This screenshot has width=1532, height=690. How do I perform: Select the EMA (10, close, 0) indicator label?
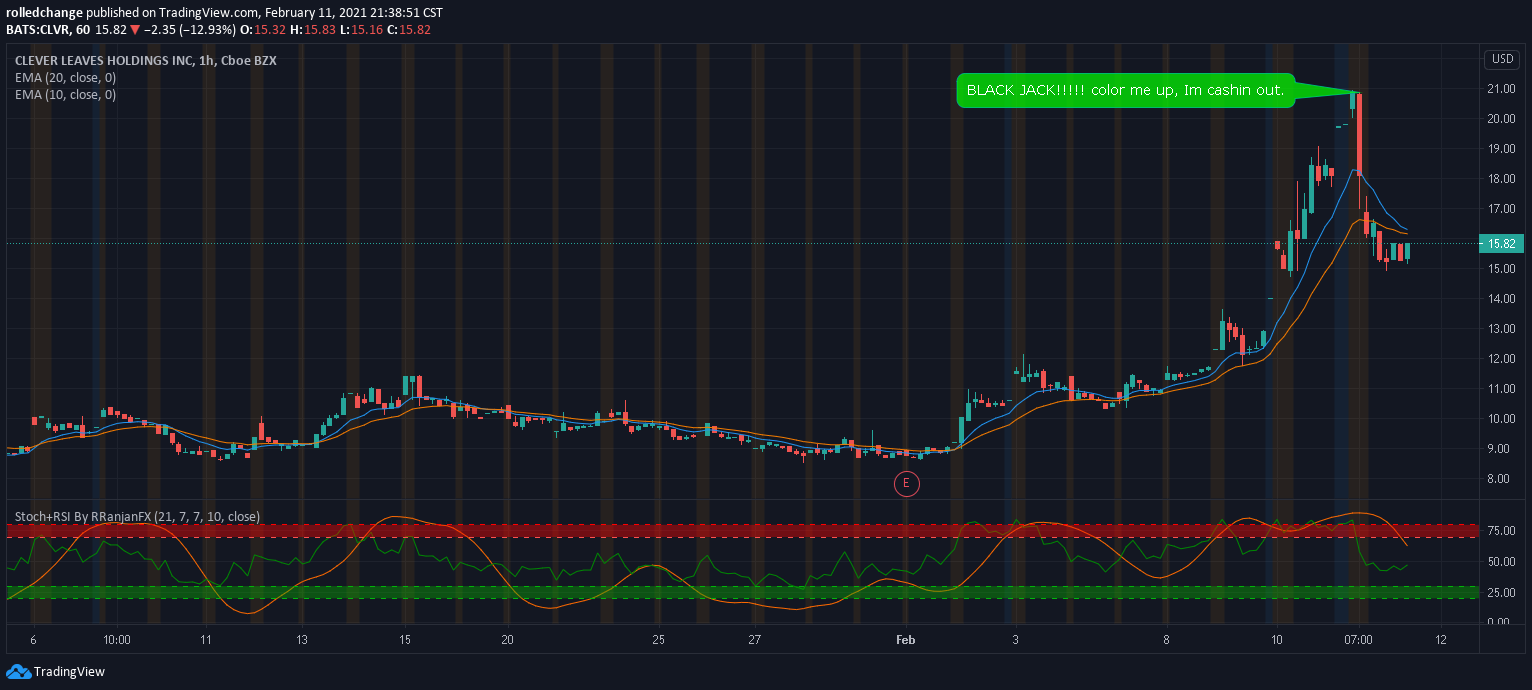[65, 94]
